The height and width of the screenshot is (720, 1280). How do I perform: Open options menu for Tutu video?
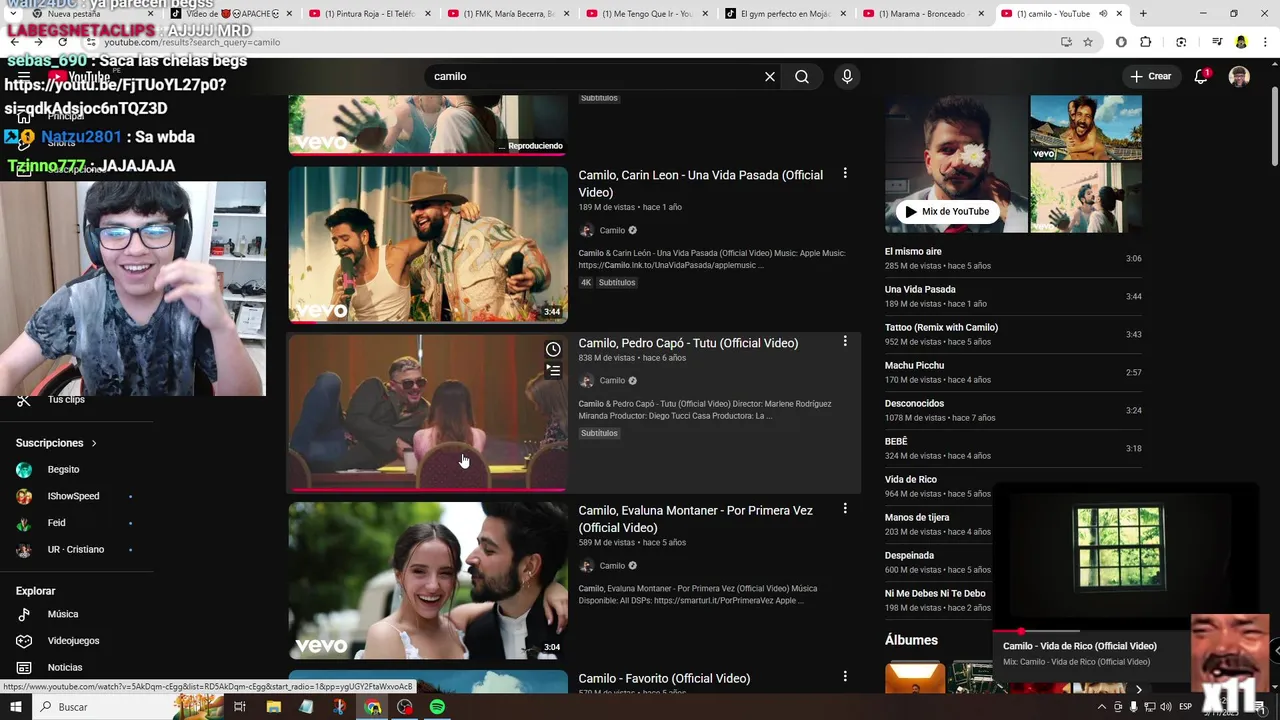point(845,342)
